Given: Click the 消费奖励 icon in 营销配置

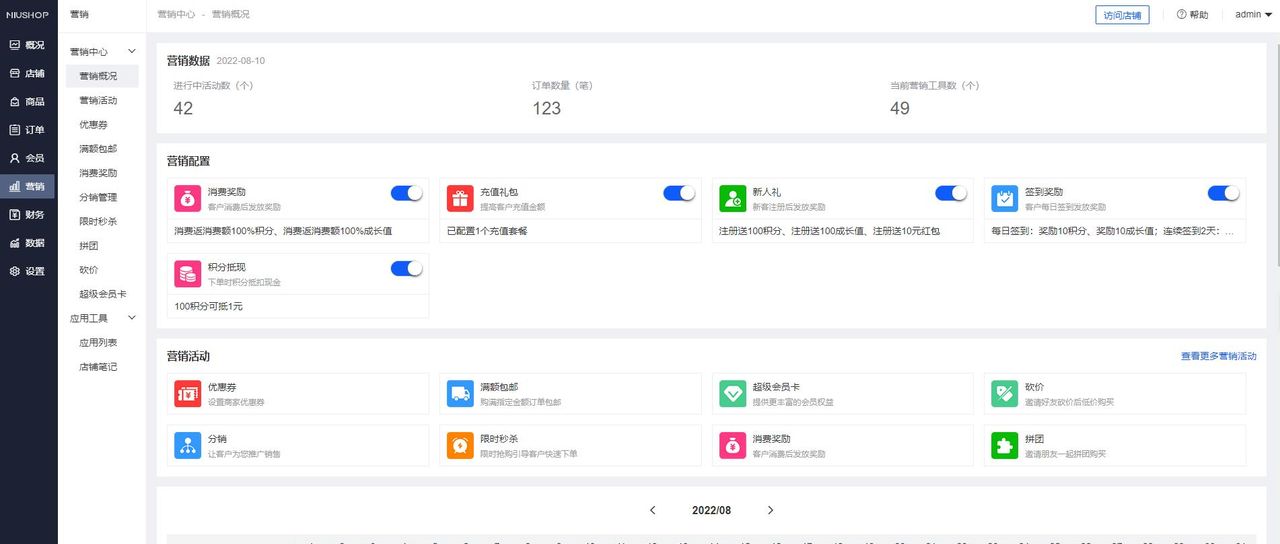Looking at the screenshot, I should pyautogui.click(x=187, y=198).
